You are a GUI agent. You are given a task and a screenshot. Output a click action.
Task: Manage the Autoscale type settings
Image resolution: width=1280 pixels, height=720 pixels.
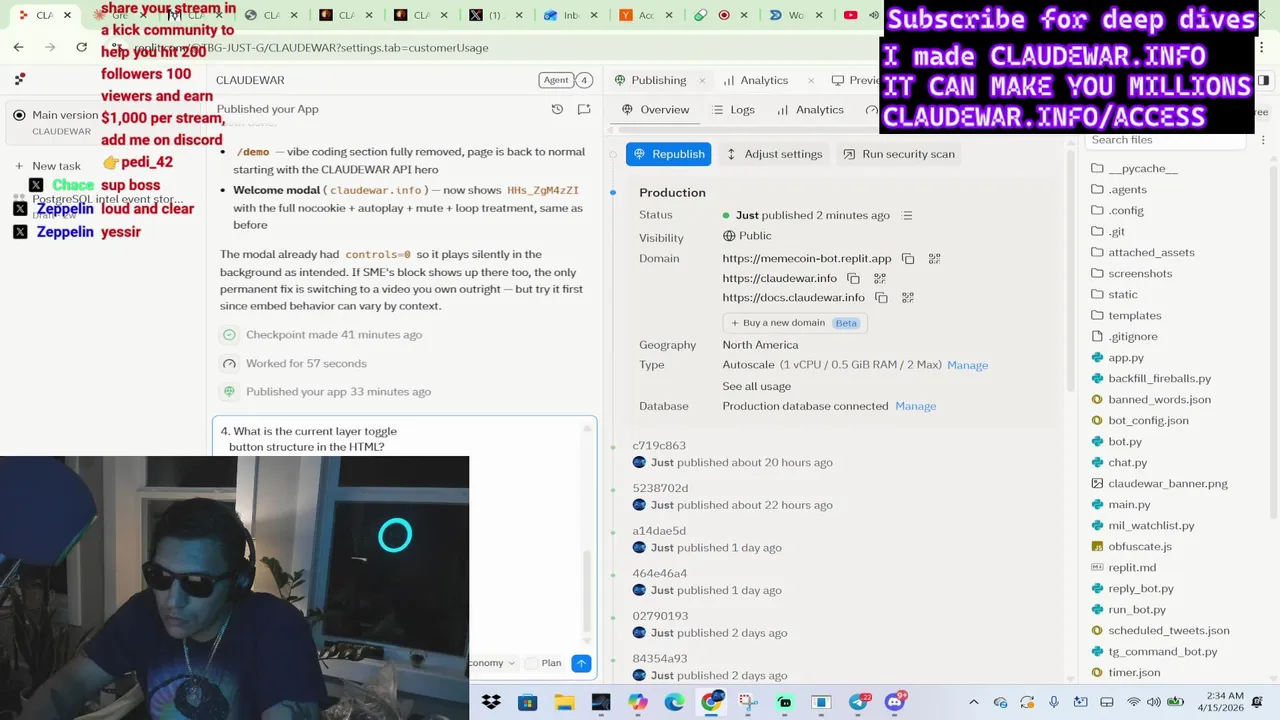click(x=967, y=365)
